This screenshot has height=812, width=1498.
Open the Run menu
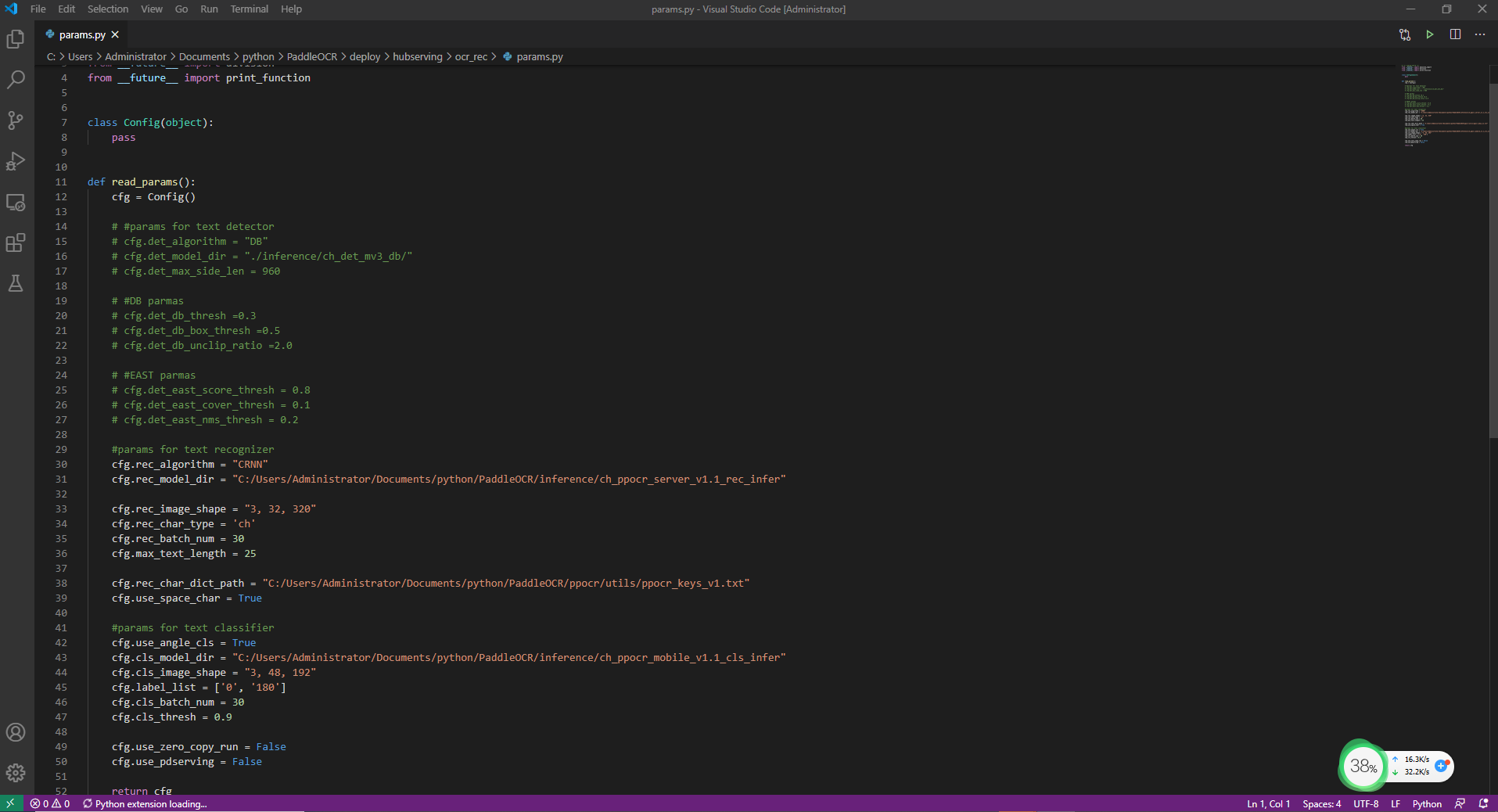coord(208,9)
